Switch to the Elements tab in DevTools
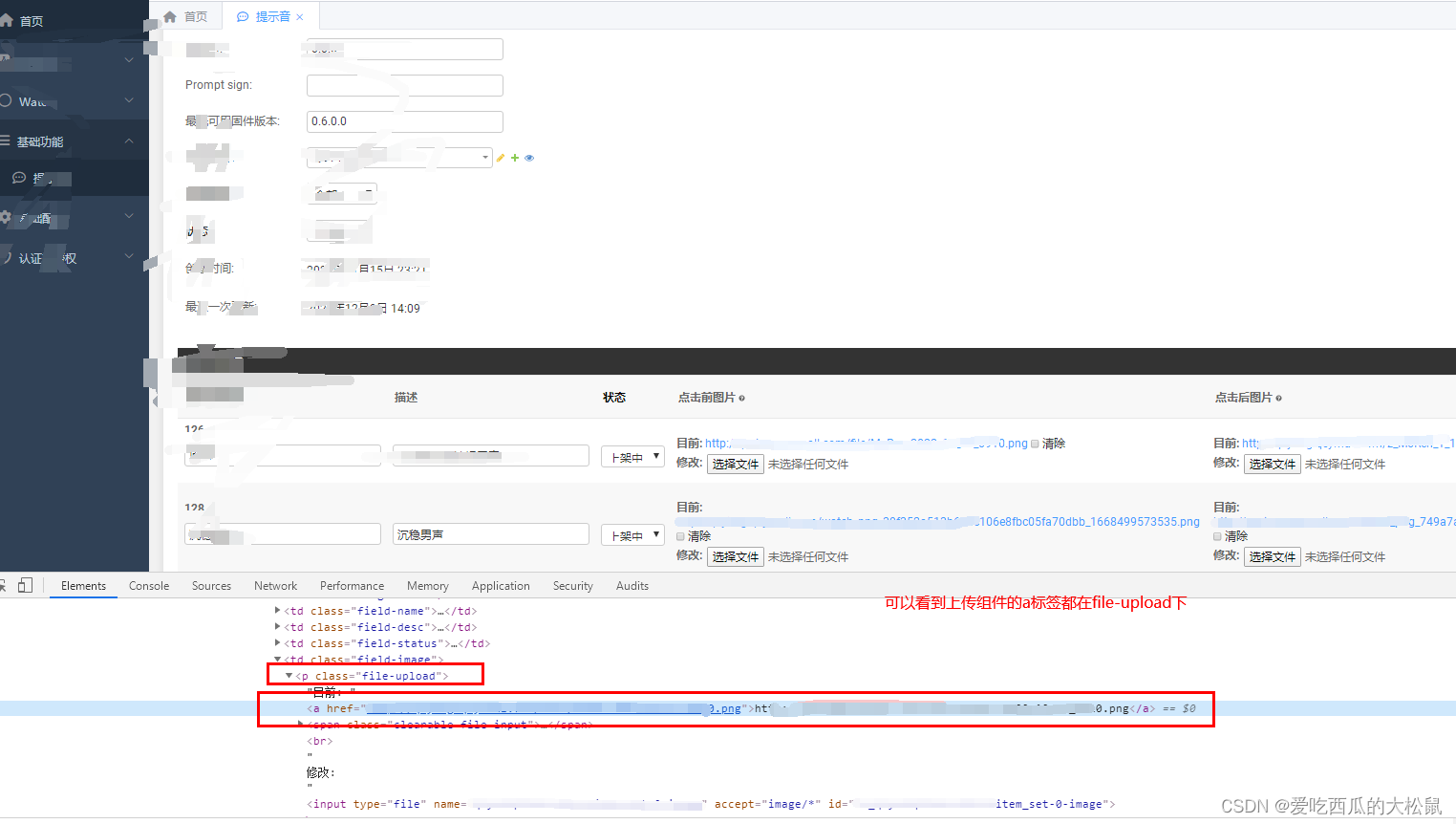This screenshot has height=824, width=1456. [84, 586]
